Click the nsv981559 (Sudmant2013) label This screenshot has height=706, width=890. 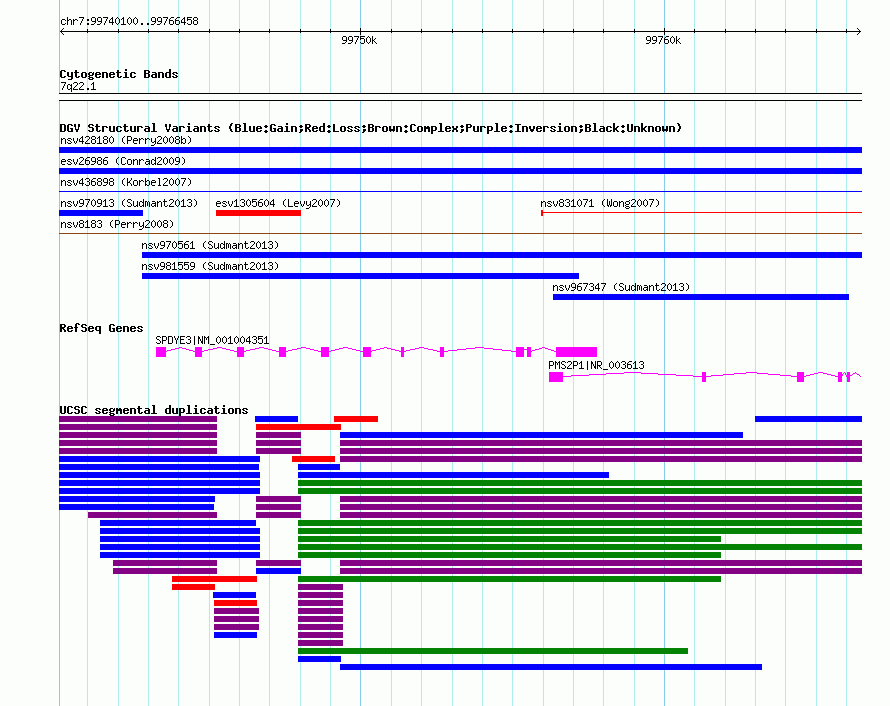point(210,266)
